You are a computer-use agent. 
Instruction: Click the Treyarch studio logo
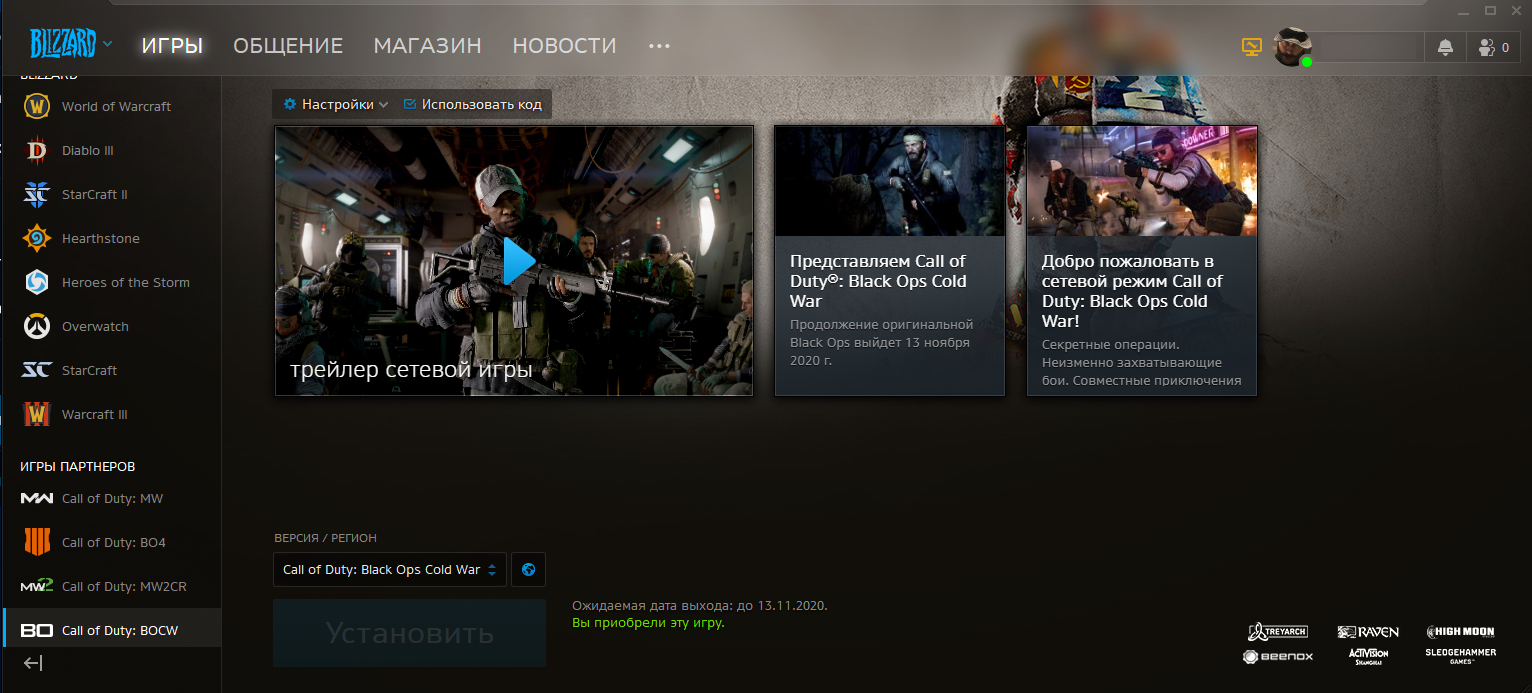[1278, 632]
